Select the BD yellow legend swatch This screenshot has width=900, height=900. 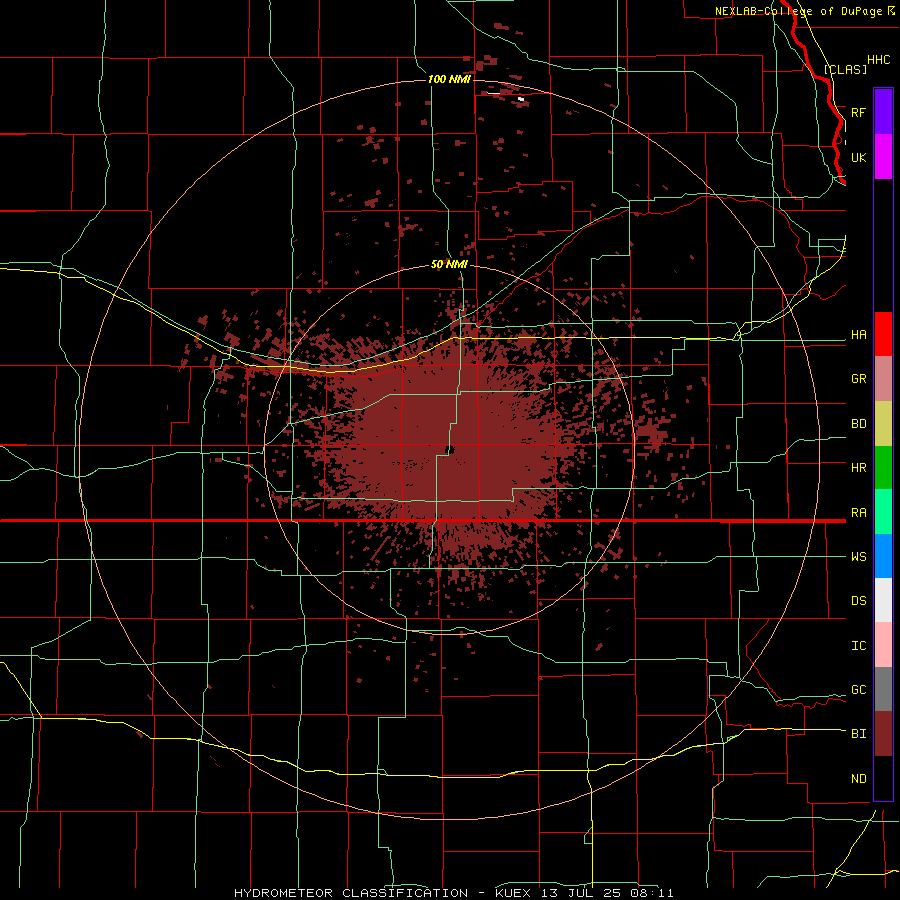point(883,424)
